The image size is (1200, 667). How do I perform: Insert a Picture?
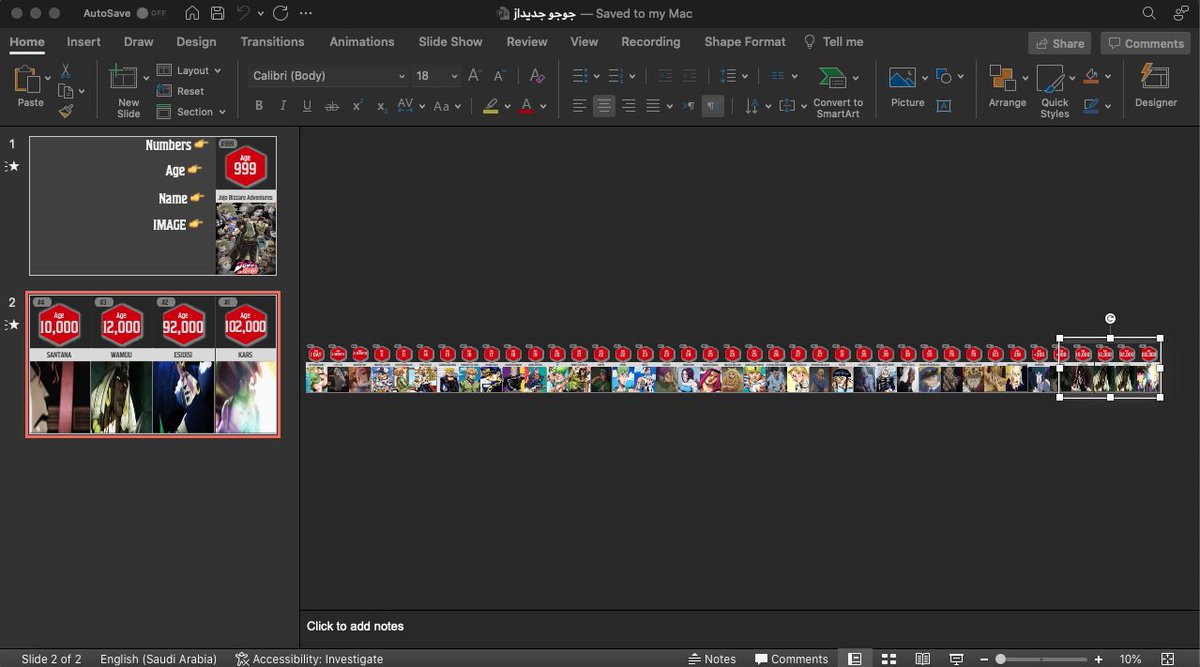[907, 87]
